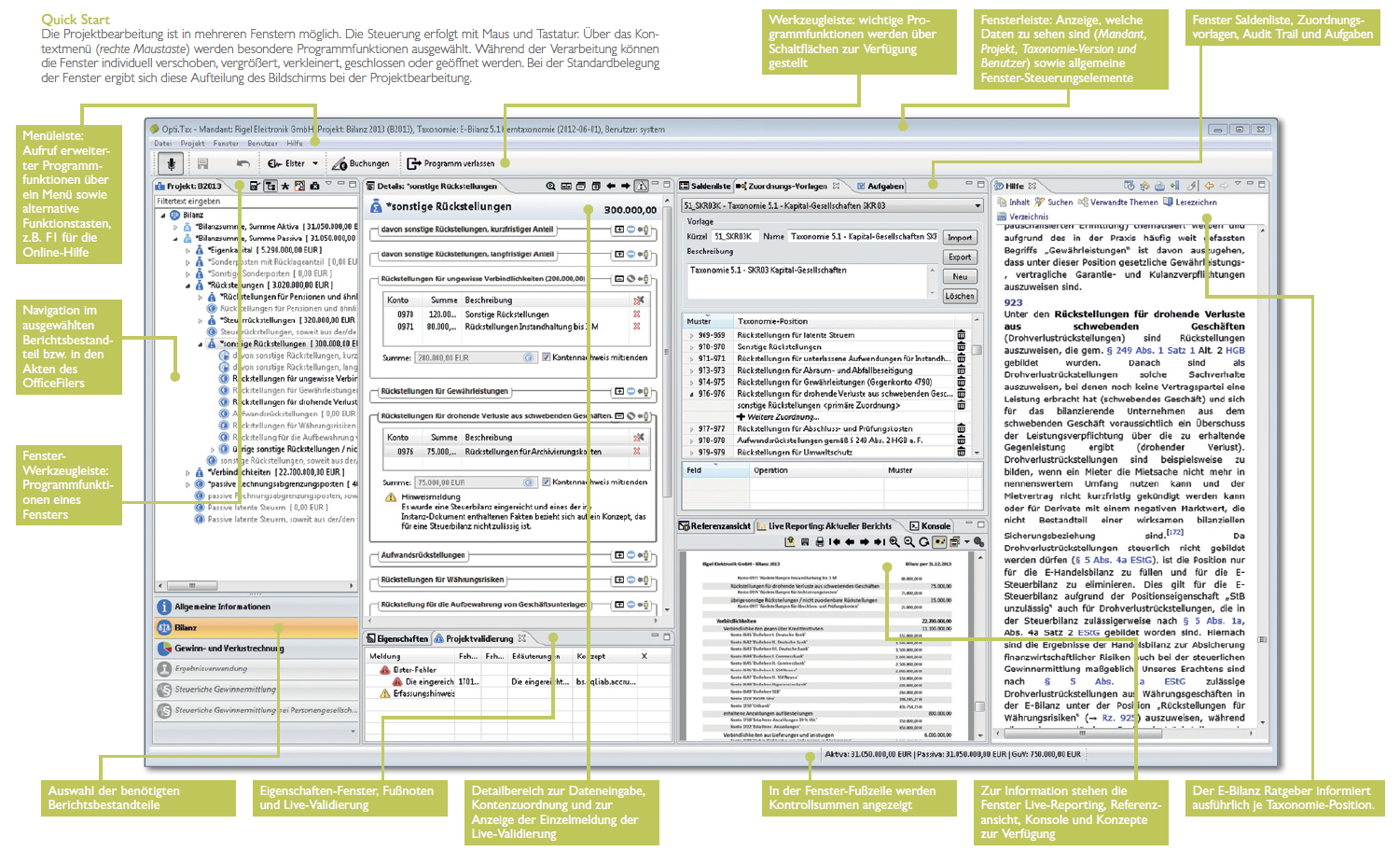Open the Hilfe menu in menu bar
The width and height of the screenshot is (1400, 866).
[295, 144]
